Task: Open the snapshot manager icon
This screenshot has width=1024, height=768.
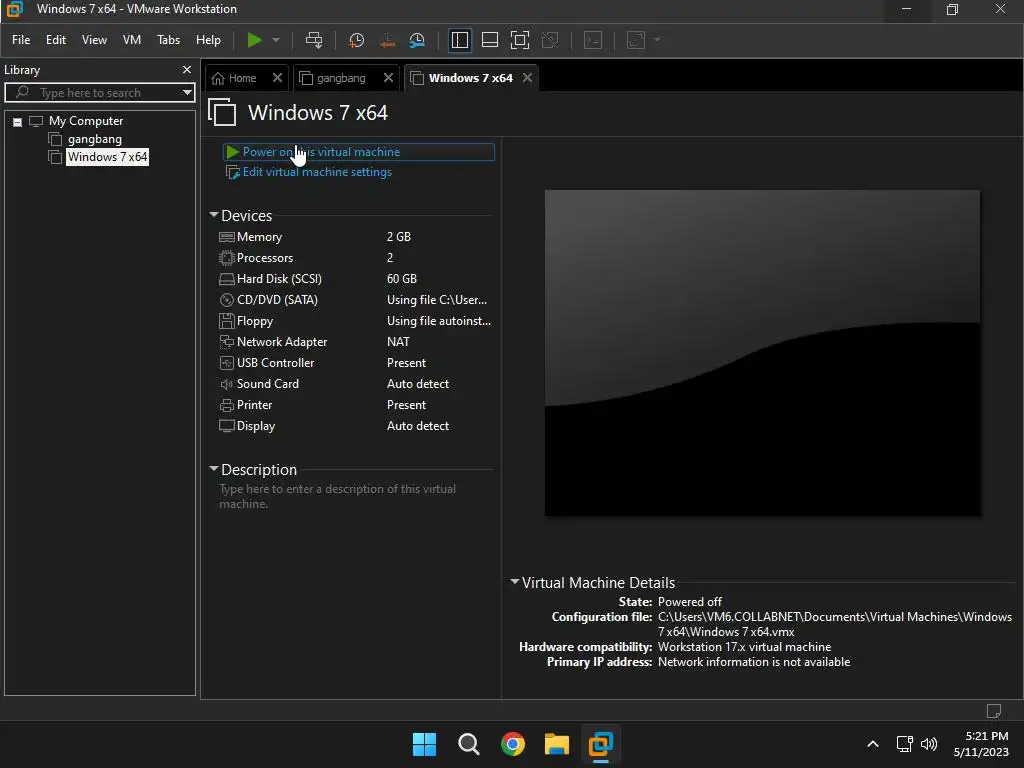Action: click(417, 40)
